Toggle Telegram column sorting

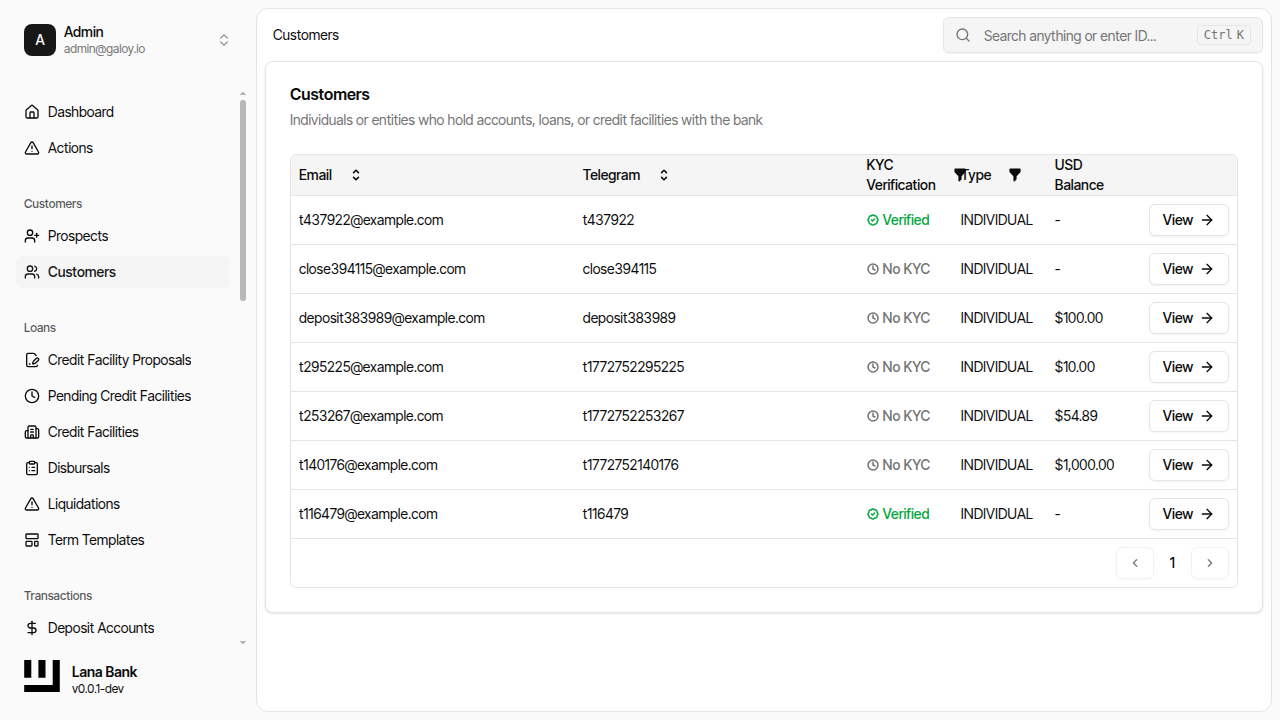click(663, 174)
